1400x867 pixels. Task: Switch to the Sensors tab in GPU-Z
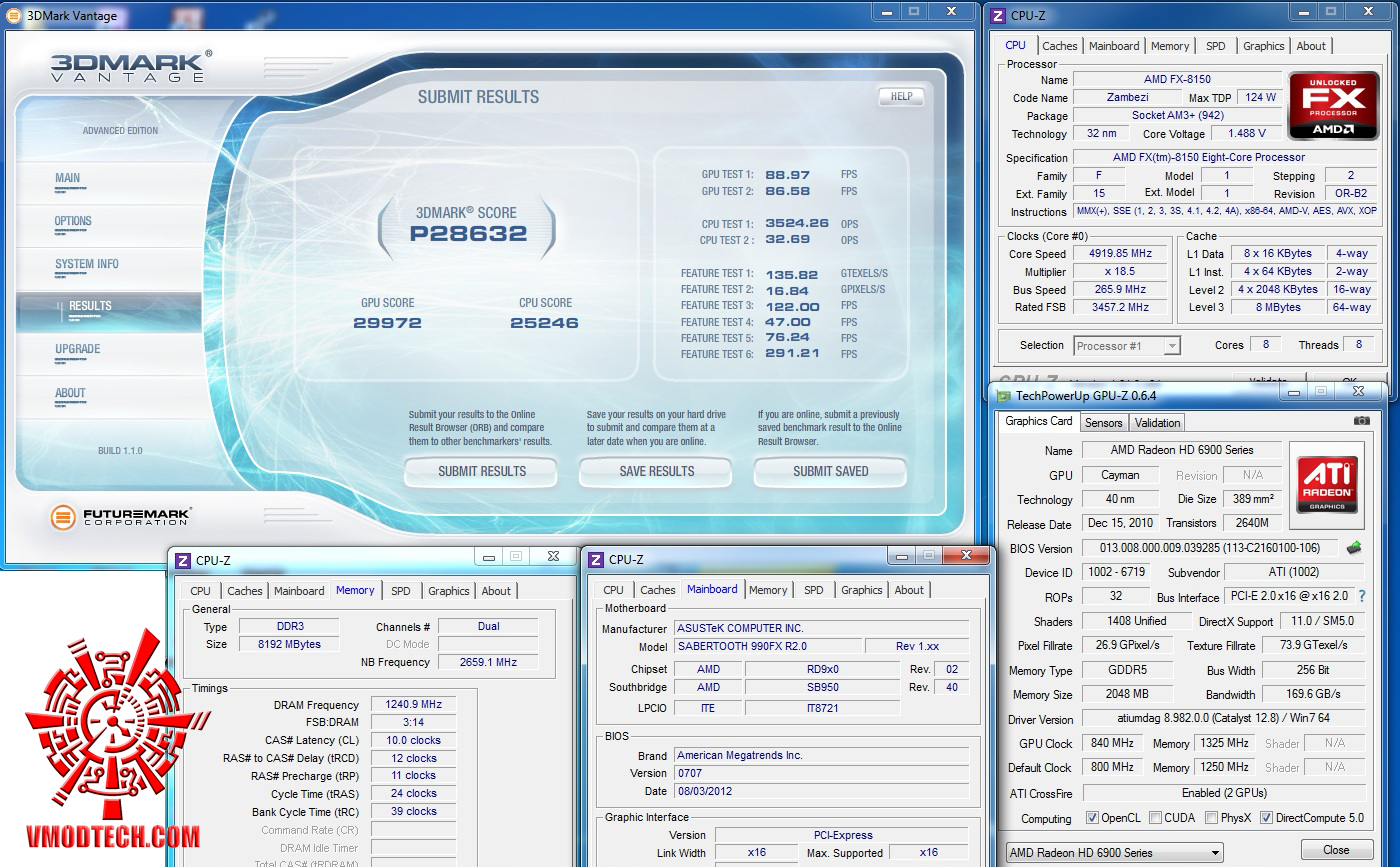1103,423
